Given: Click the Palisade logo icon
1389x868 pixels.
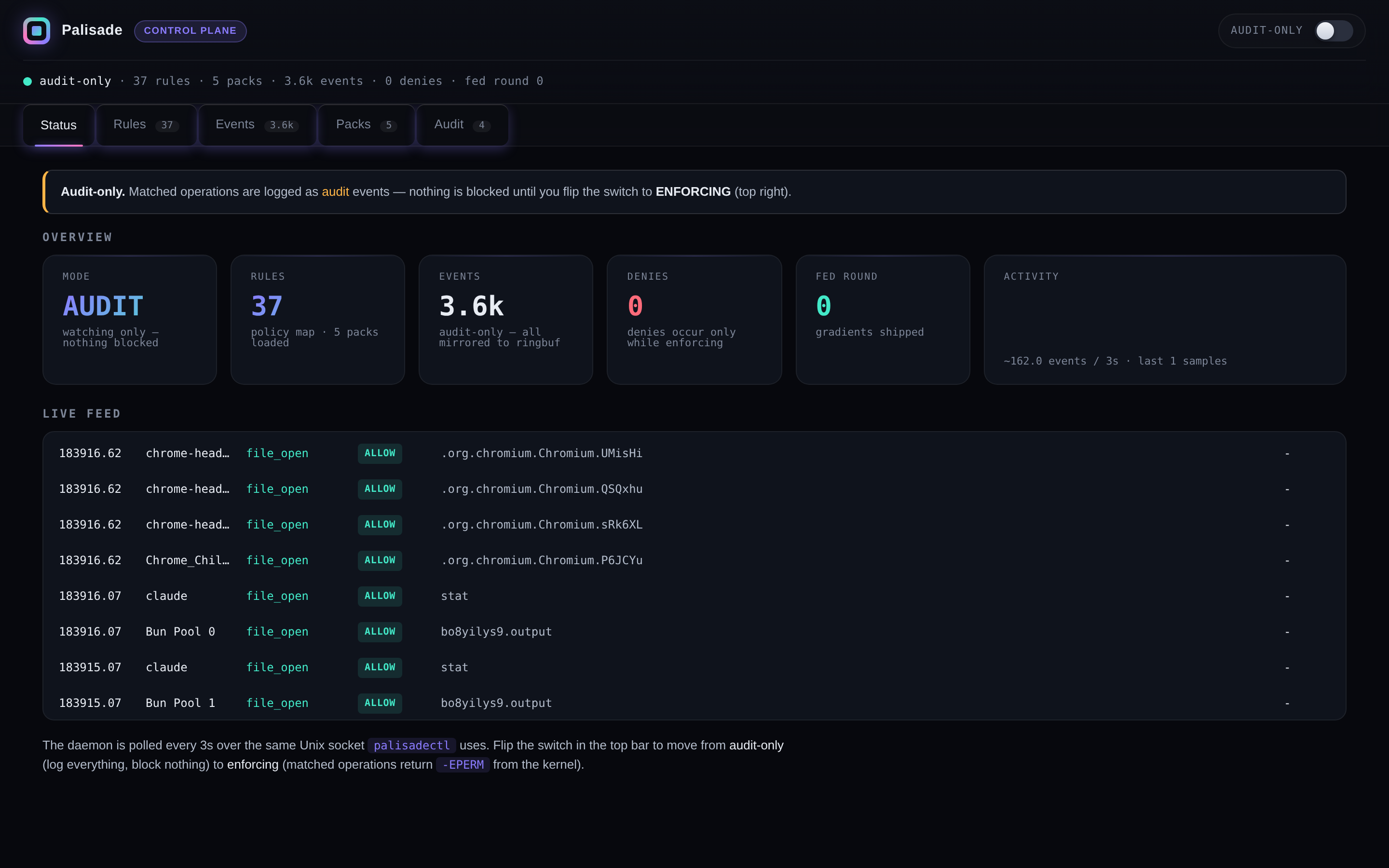Looking at the screenshot, I should 36,30.
